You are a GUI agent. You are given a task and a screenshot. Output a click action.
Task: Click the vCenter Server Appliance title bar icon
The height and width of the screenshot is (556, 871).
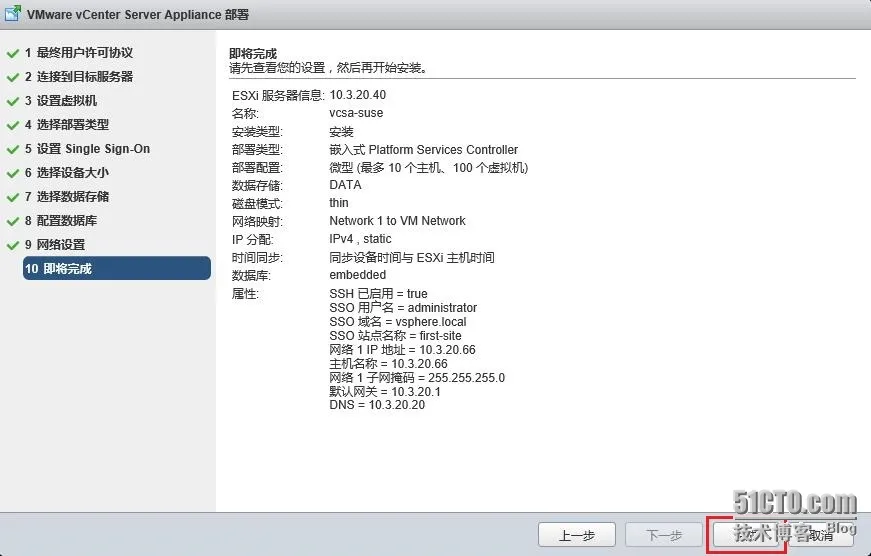(x=13, y=13)
